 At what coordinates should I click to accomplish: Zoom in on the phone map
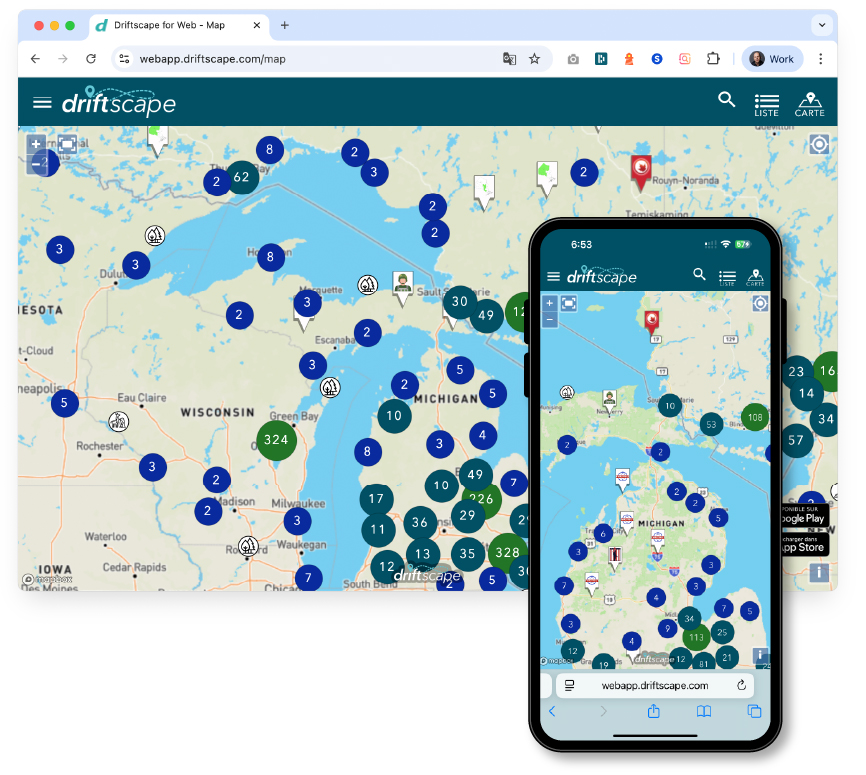549,303
